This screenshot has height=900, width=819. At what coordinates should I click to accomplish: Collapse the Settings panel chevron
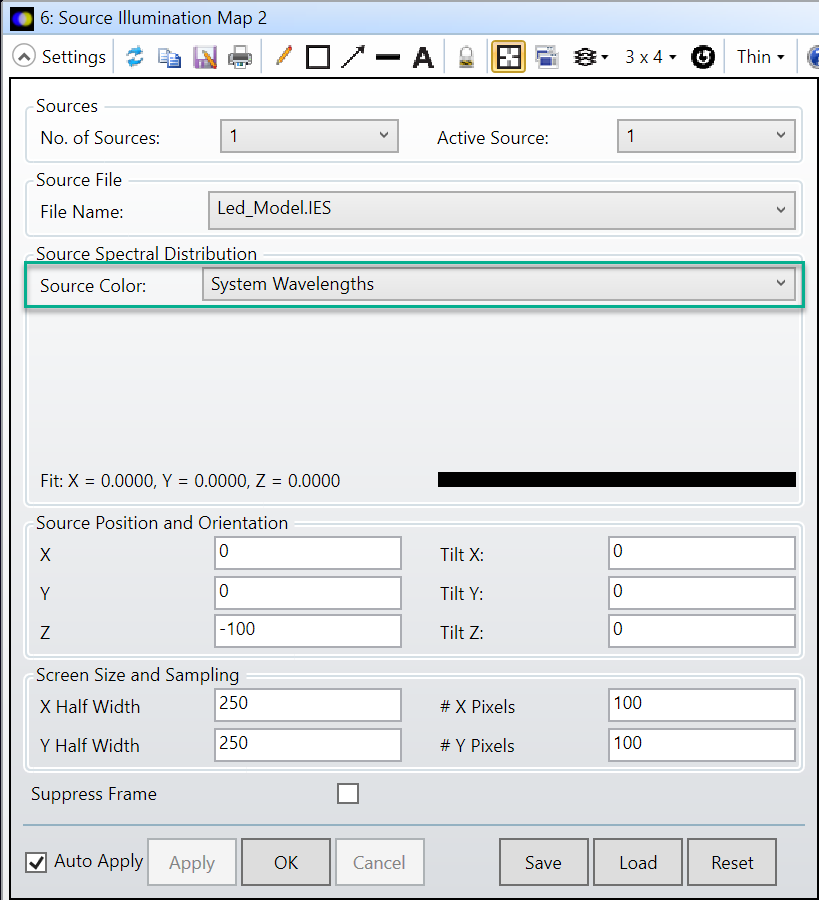(24, 57)
